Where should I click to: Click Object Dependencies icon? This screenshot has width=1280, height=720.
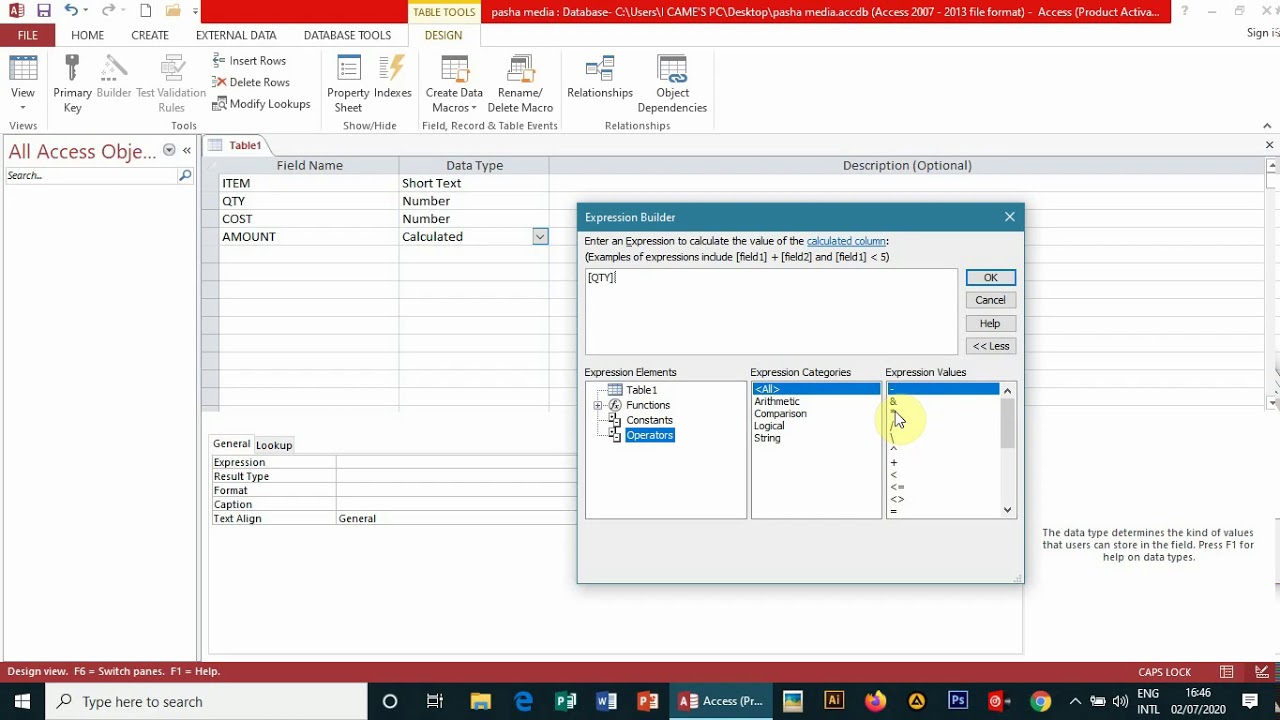point(672,84)
